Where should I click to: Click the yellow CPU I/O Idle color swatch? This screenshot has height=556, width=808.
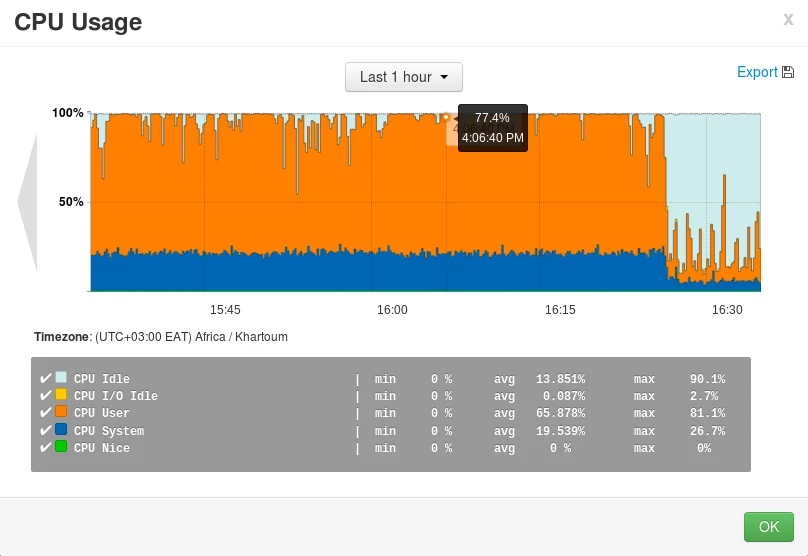click(61, 394)
